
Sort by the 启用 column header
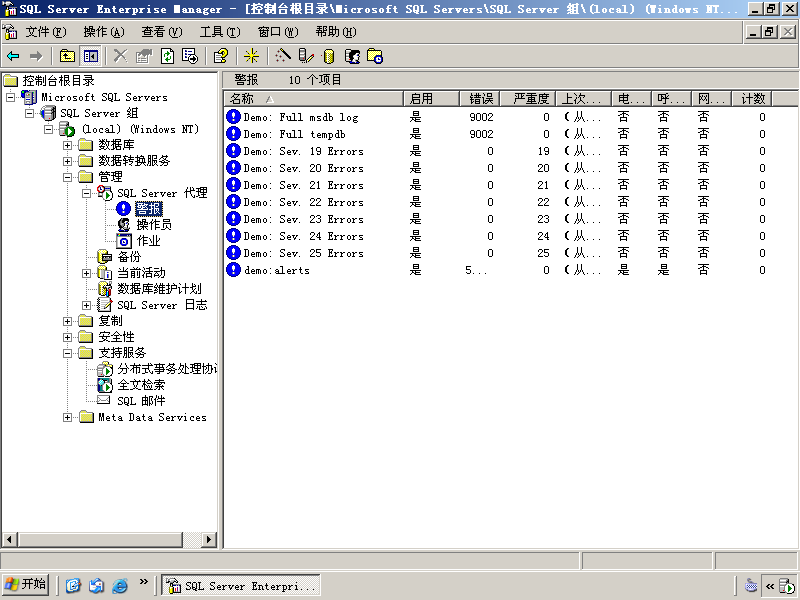coord(431,98)
